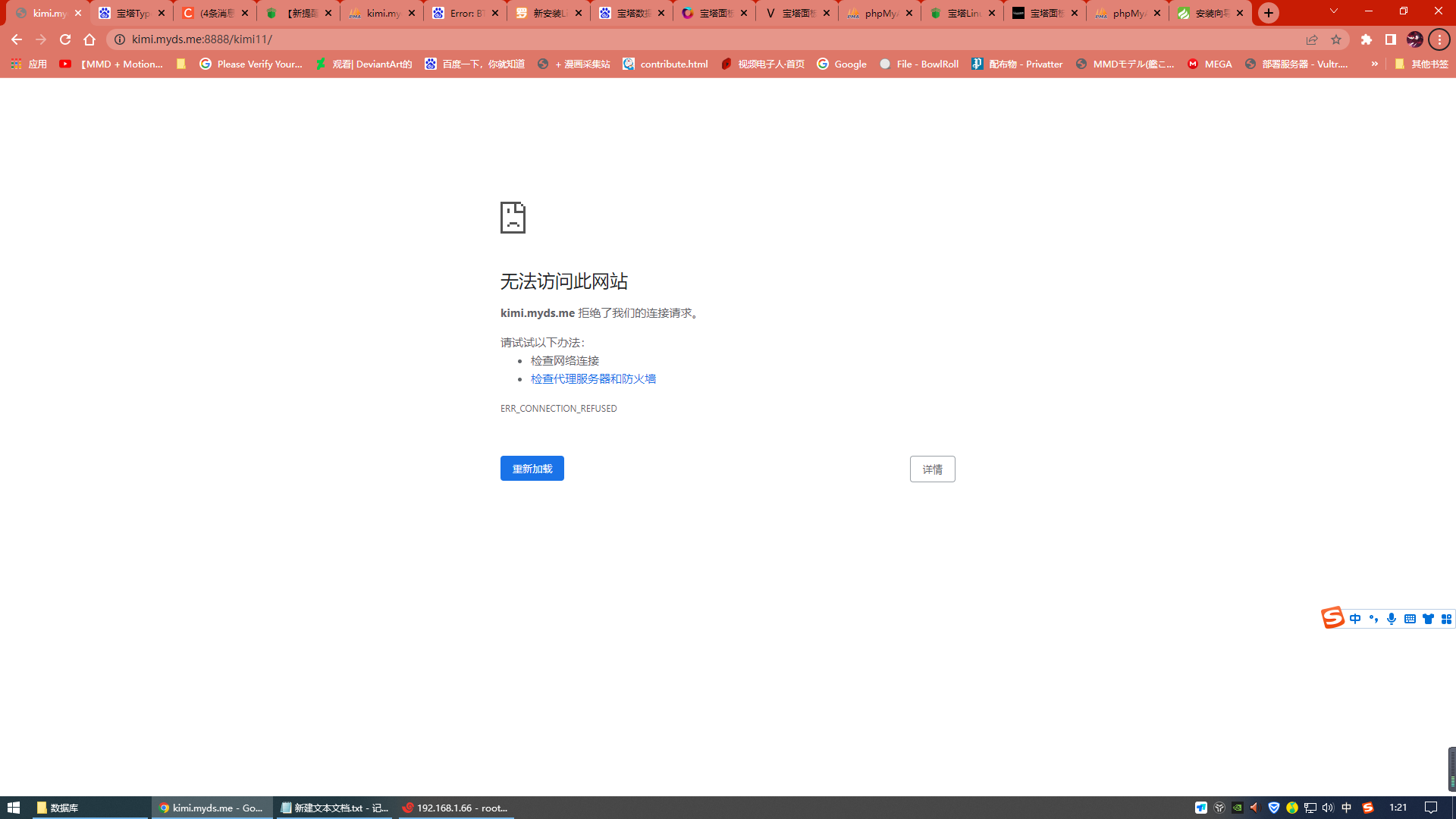Reload the page with the toolbar refresh icon

pos(65,39)
